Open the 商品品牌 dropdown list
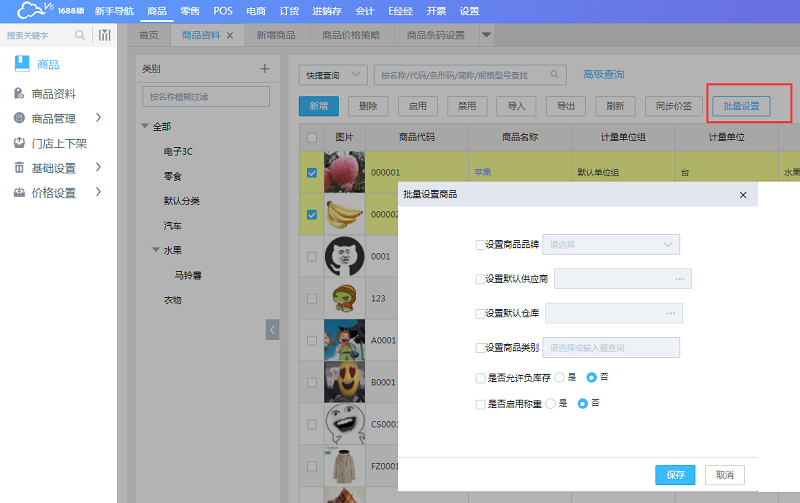The height and width of the screenshot is (503, 800). coord(668,244)
